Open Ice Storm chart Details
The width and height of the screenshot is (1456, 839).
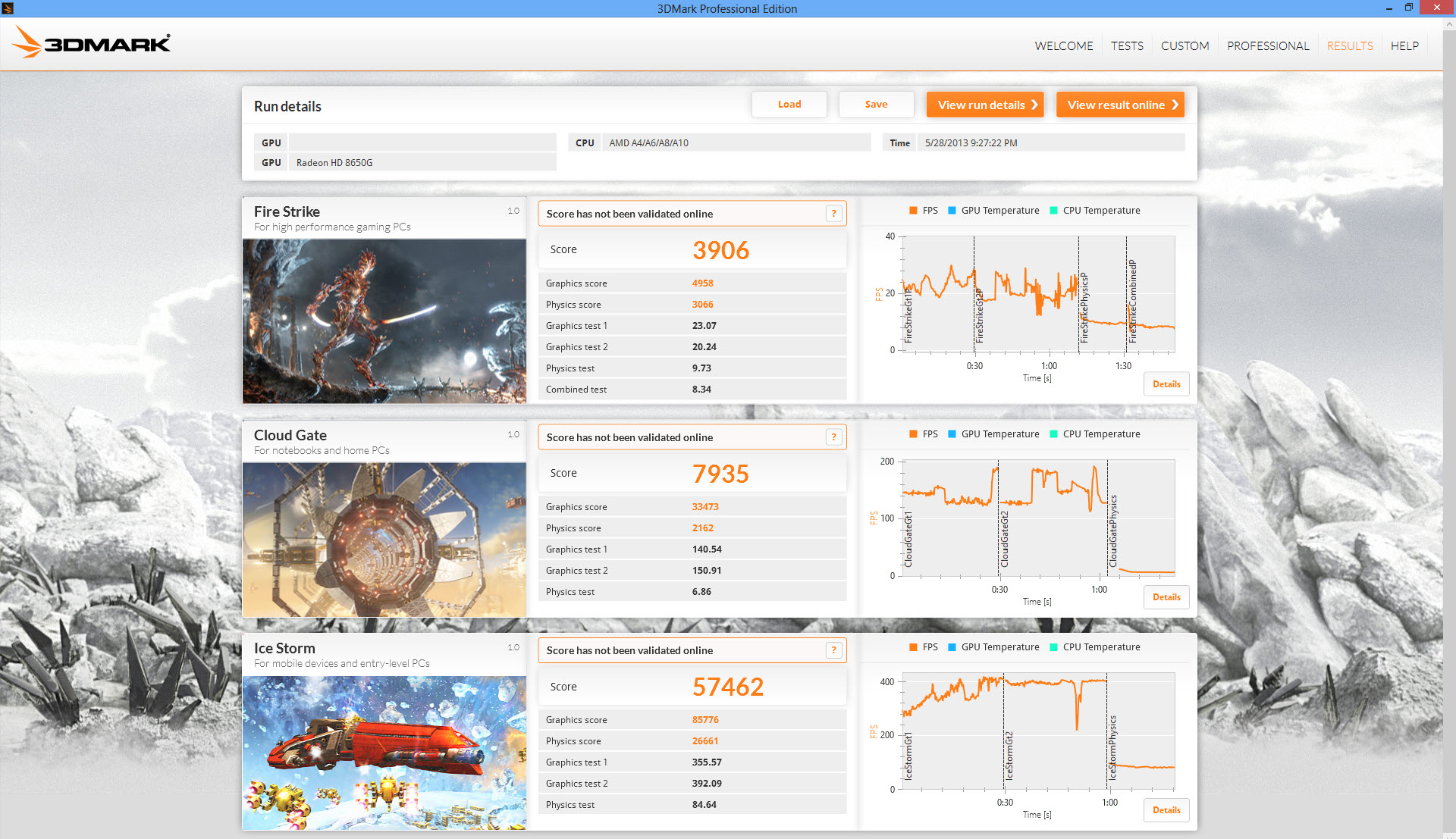(x=1166, y=810)
